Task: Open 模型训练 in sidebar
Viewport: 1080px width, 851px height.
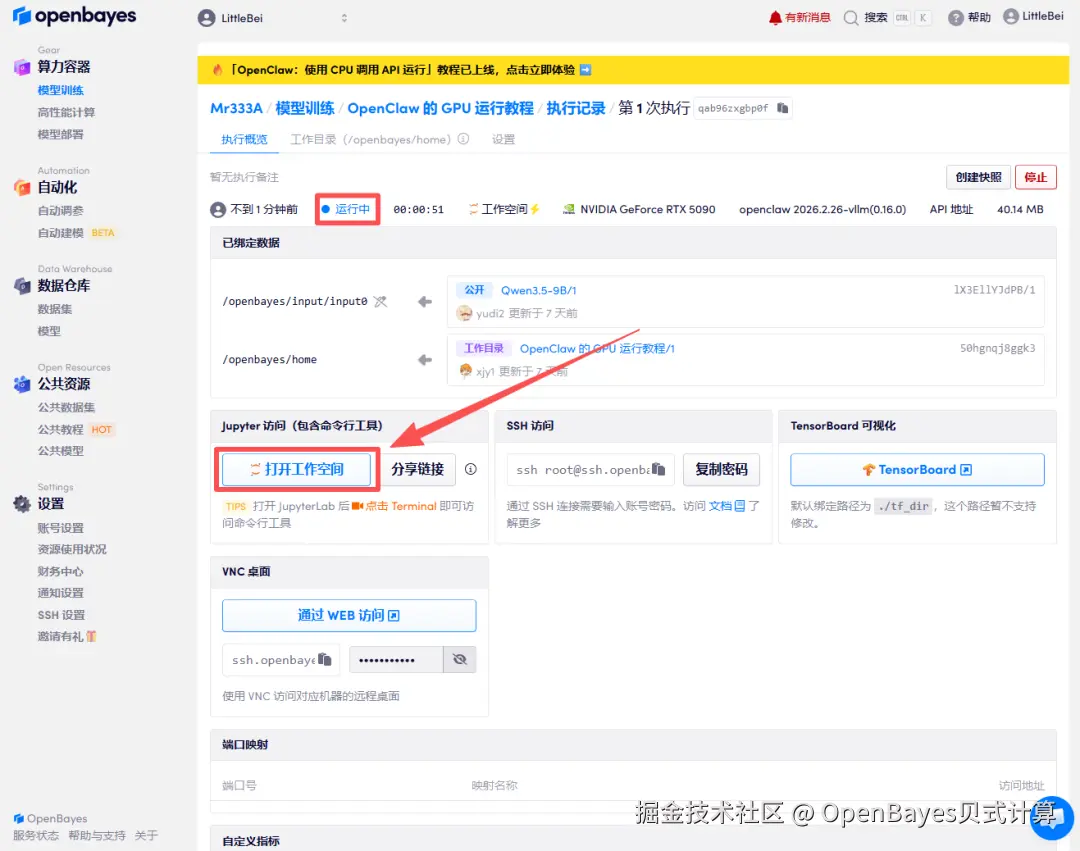Action: coord(61,90)
